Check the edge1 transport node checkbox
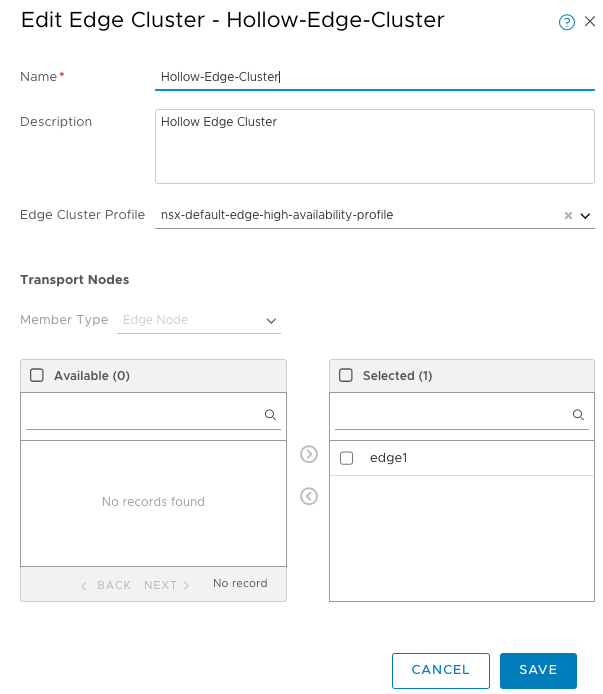Viewport: 603px width, 694px height. (347, 458)
